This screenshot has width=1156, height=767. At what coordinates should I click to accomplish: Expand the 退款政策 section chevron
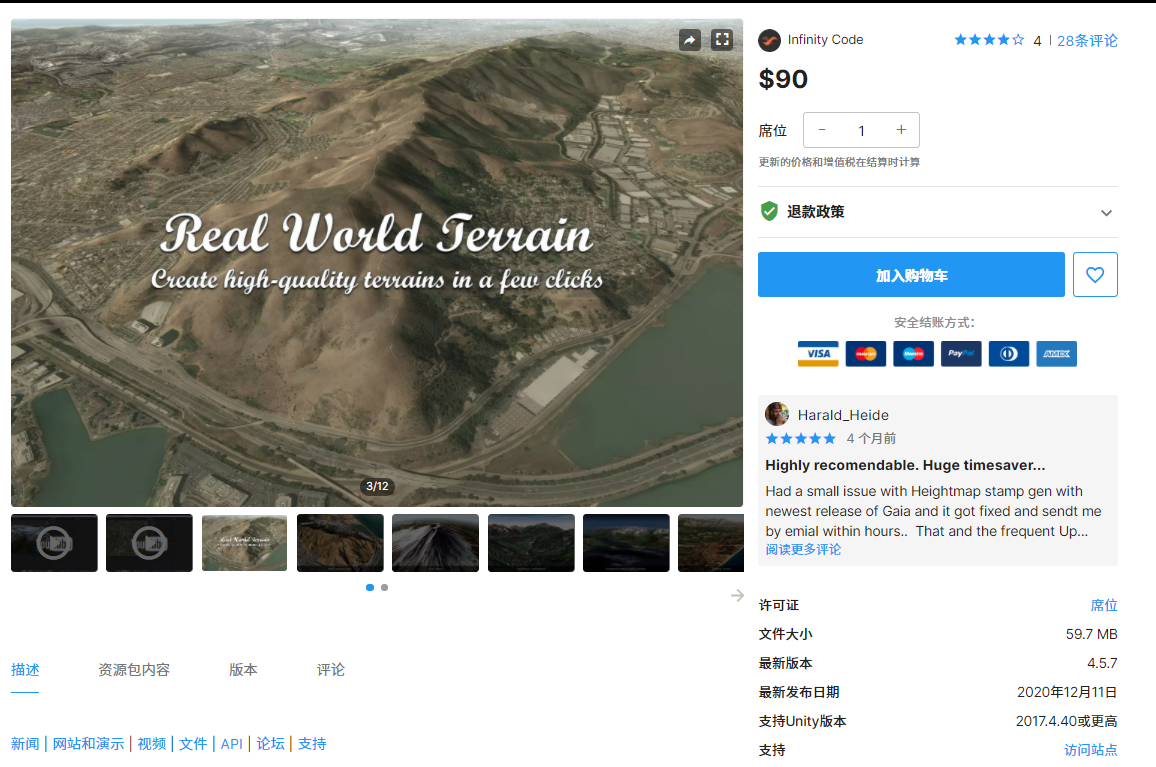click(x=1106, y=212)
